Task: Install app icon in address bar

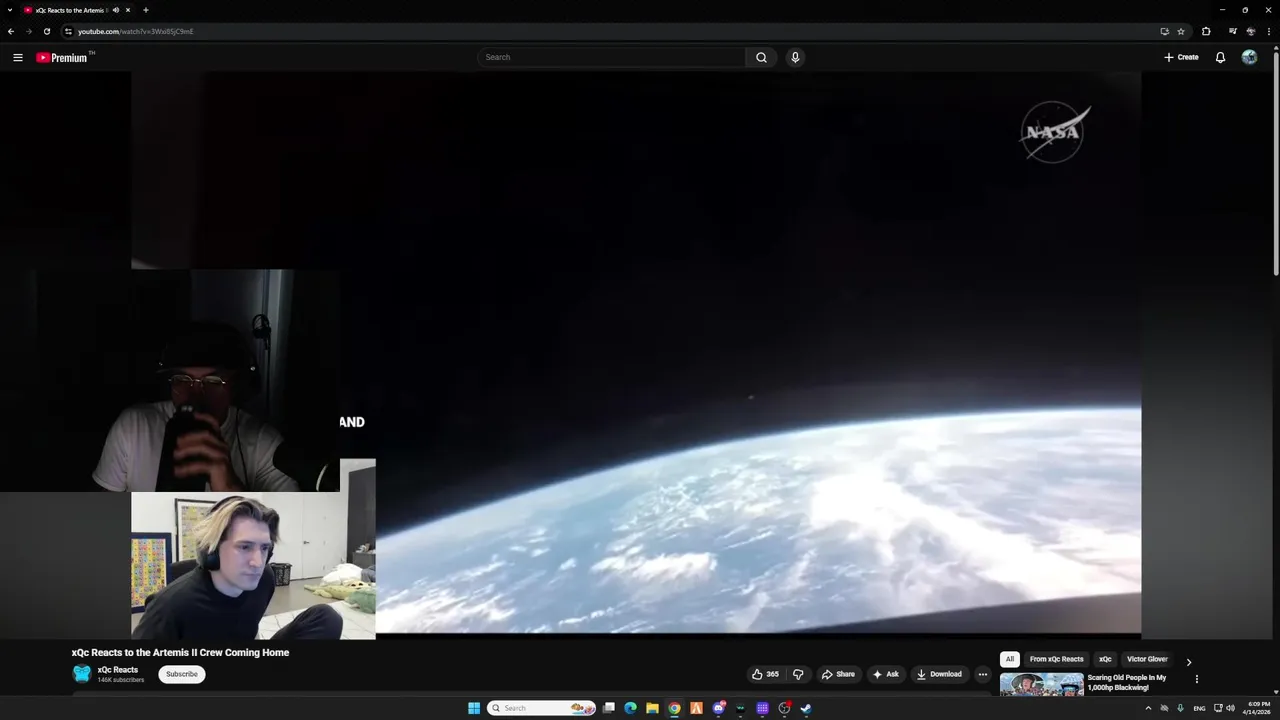Action: [x=1164, y=31]
